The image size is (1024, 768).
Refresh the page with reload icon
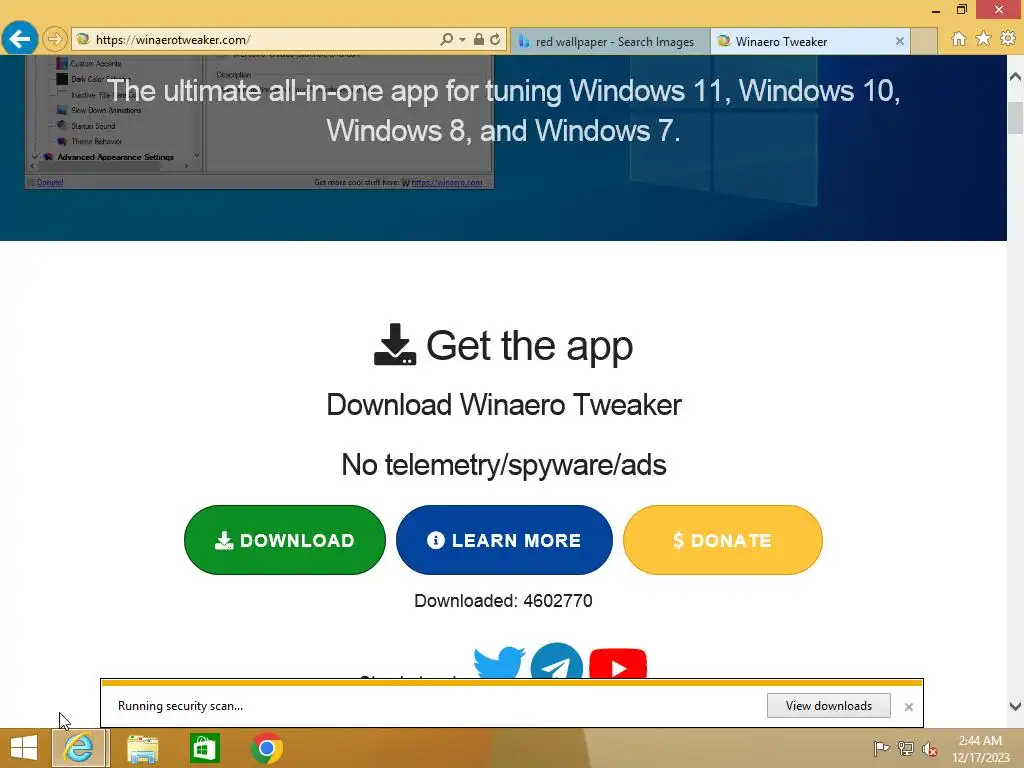pyautogui.click(x=495, y=39)
